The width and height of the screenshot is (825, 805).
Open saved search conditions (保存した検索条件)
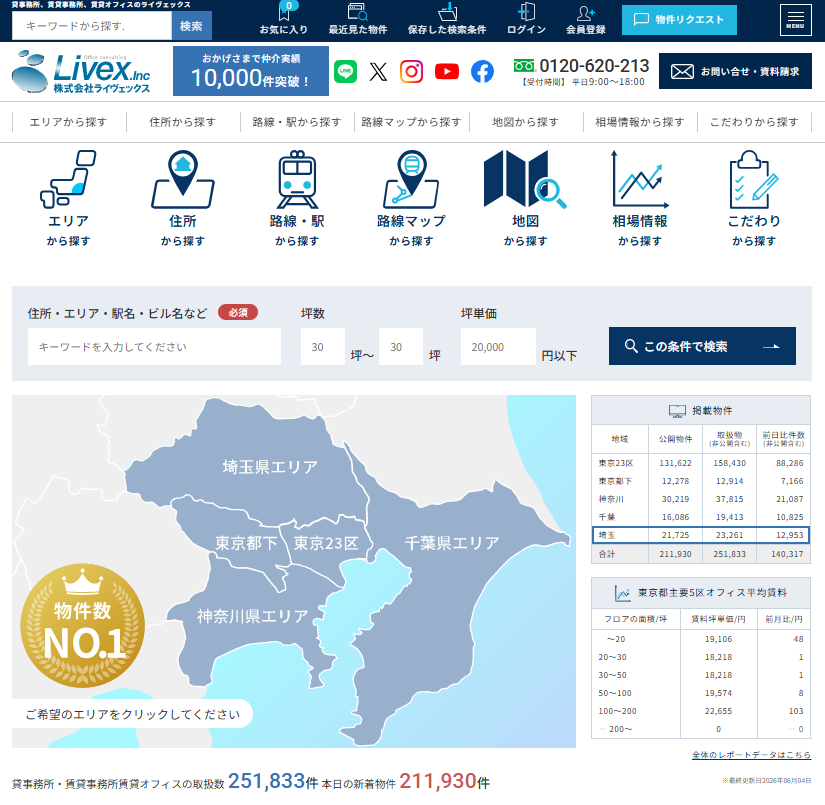447,18
